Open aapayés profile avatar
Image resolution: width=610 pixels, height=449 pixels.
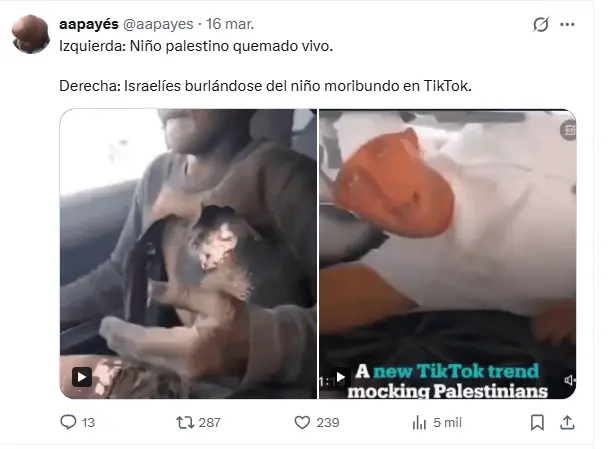pyautogui.click(x=31, y=34)
